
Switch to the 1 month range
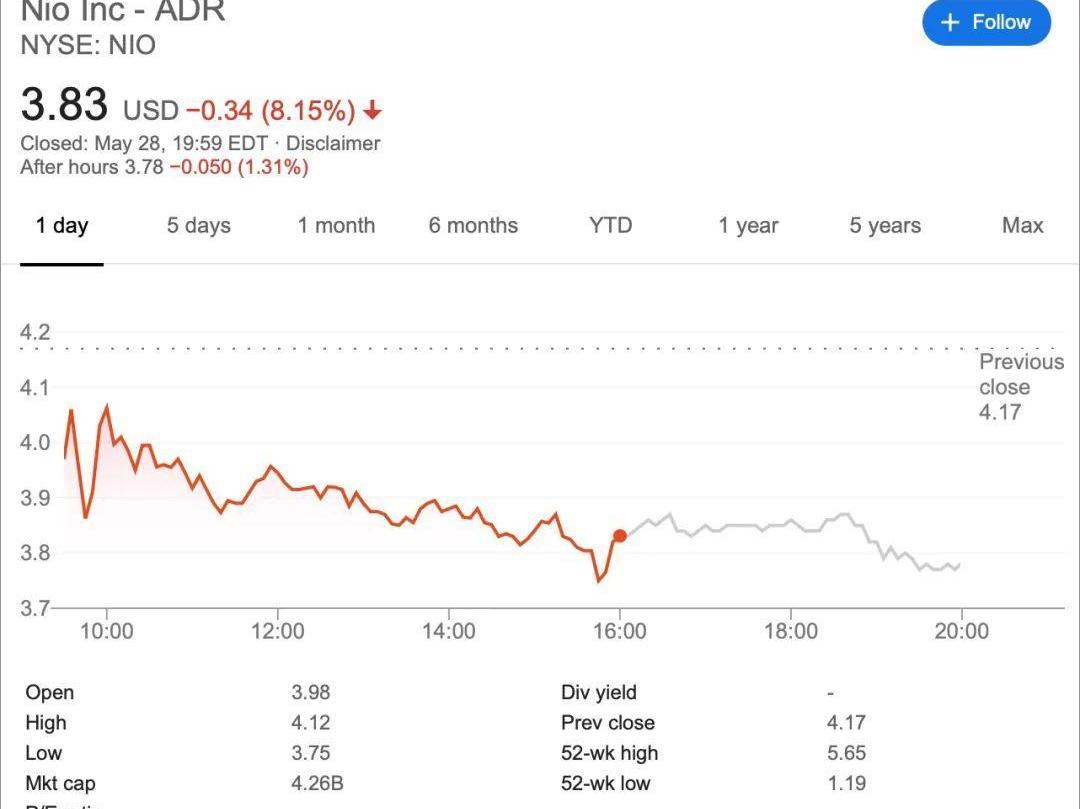336,225
